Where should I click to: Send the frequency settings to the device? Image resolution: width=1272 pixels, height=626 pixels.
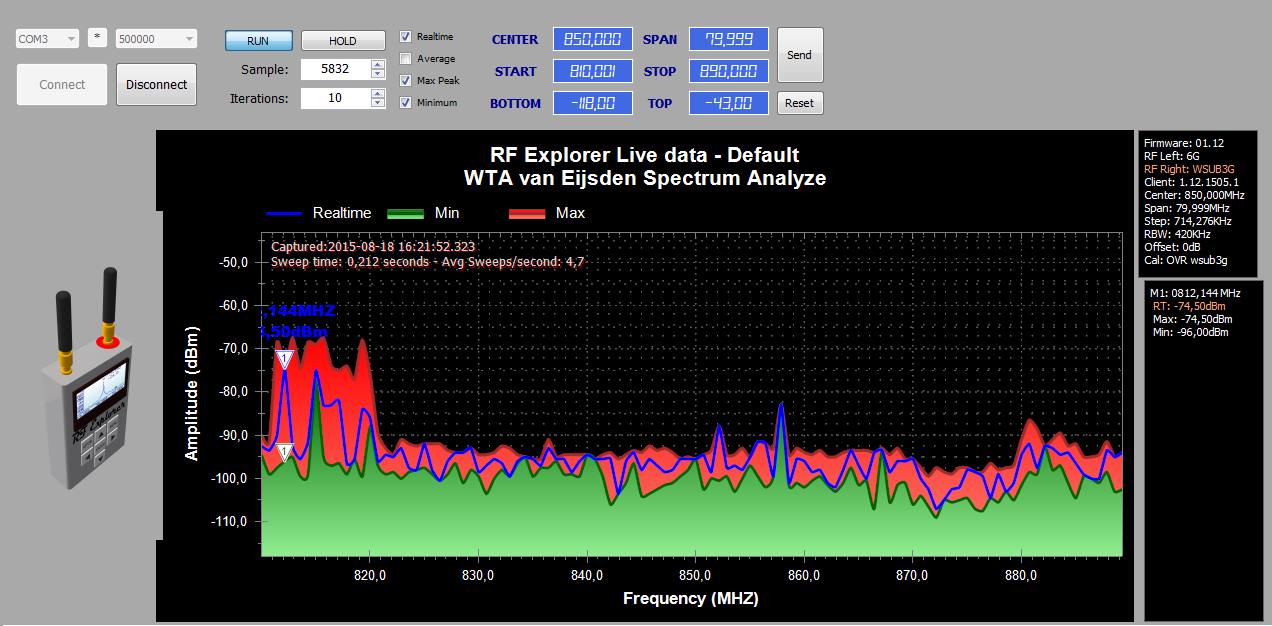(x=800, y=55)
